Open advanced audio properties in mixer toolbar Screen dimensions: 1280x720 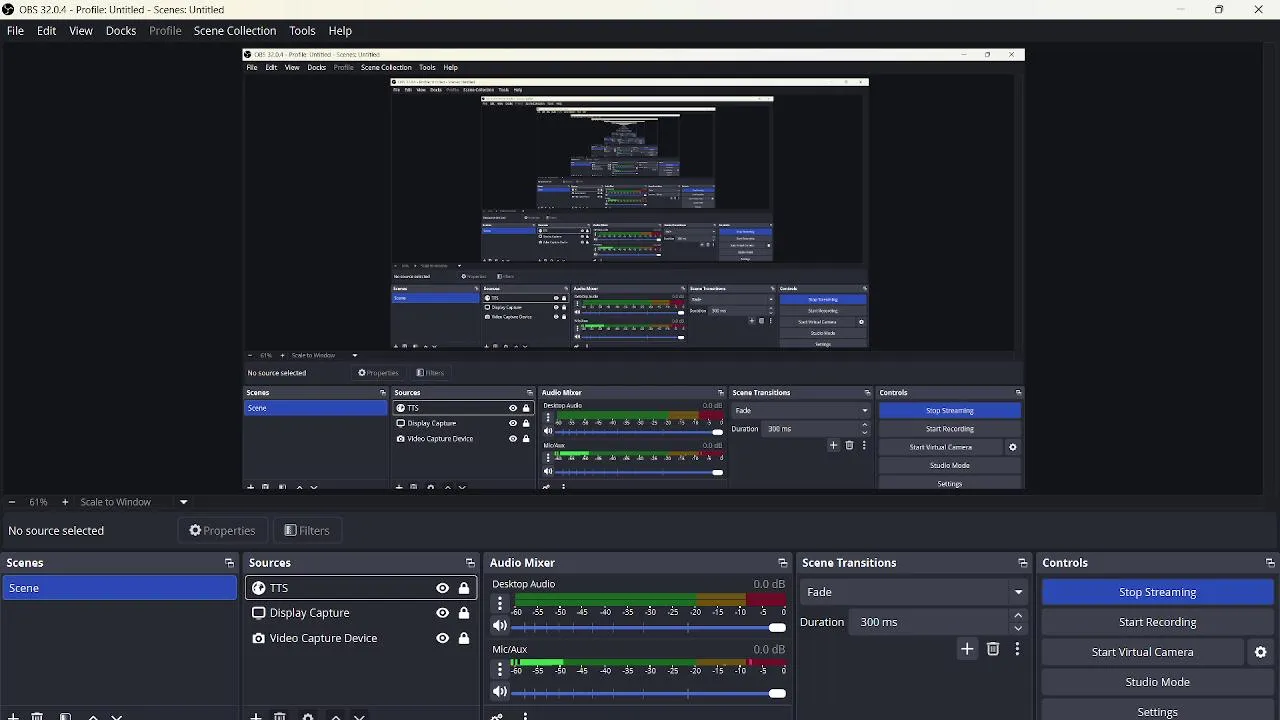497,716
